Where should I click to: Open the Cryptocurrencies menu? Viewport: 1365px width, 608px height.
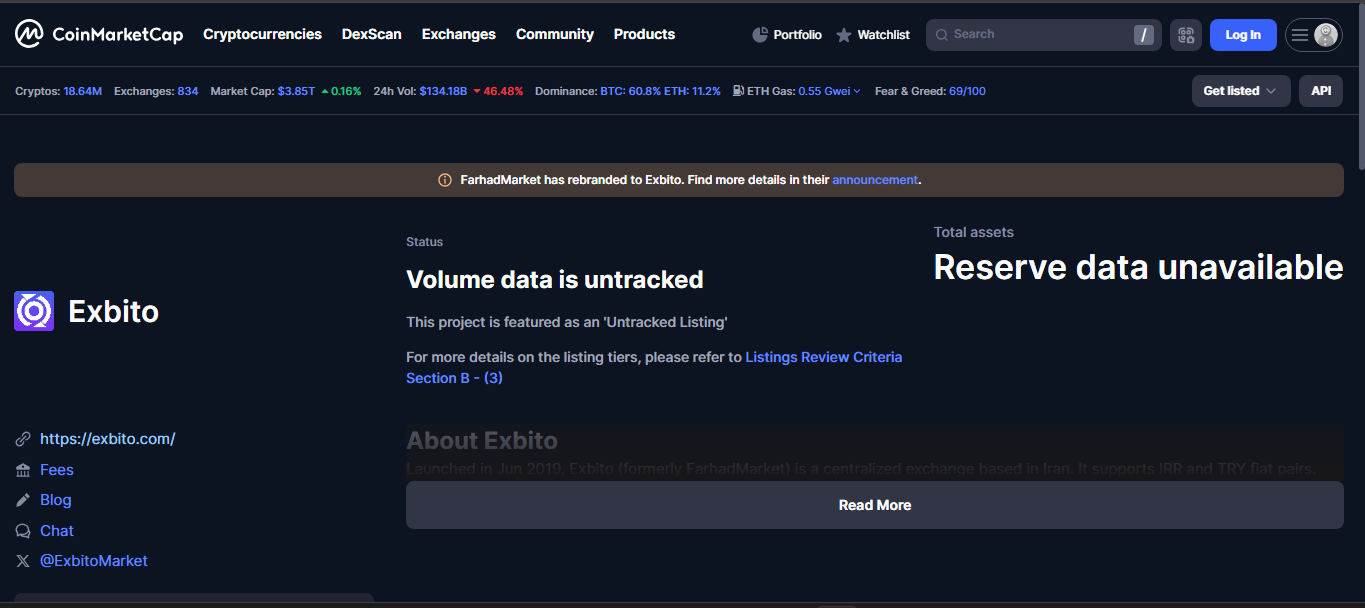(262, 34)
